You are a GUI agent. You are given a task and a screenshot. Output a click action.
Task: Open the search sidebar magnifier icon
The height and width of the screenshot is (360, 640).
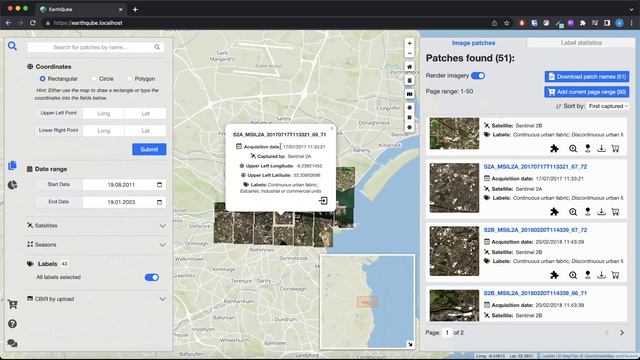pyautogui.click(x=12, y=46)
